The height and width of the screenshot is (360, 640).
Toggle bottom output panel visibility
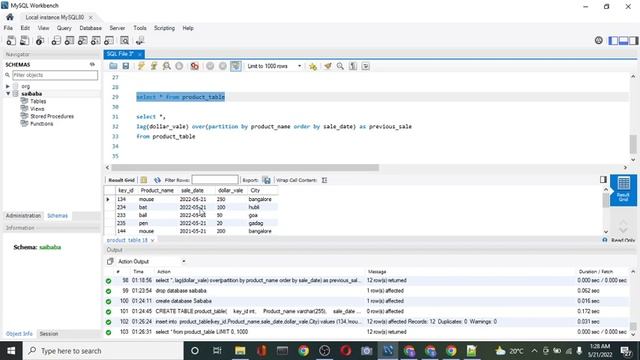[x=623, y=40]
